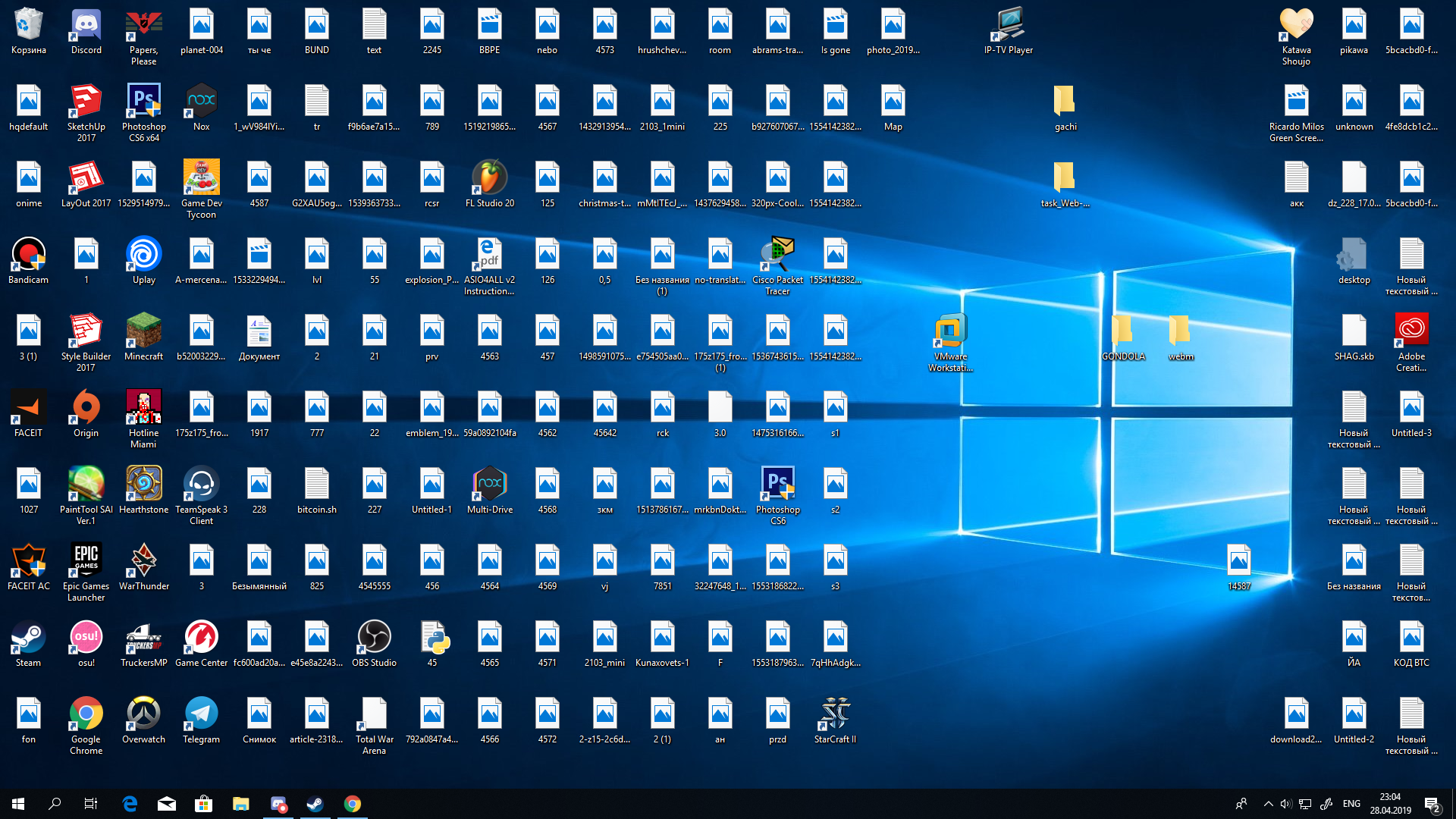Image resolution: width=1456 pixels, height=819 pixels.
Task: Select the Overwatch desktop shortcut
Action: (x=144, y=721)
